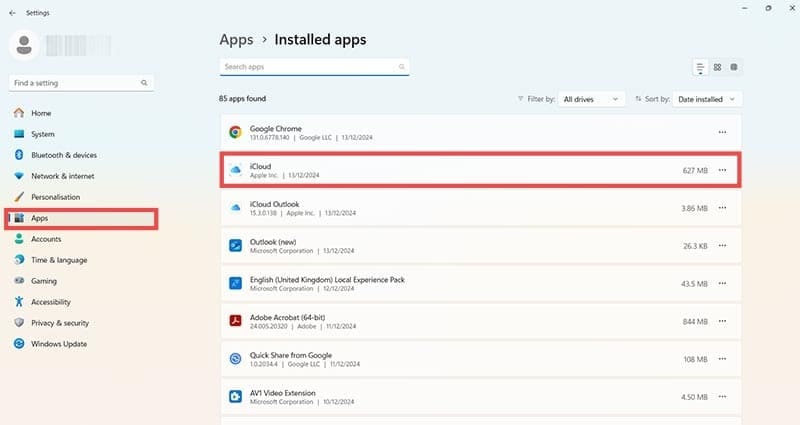Switch to list view layout
800x425 pixels.
700,67
